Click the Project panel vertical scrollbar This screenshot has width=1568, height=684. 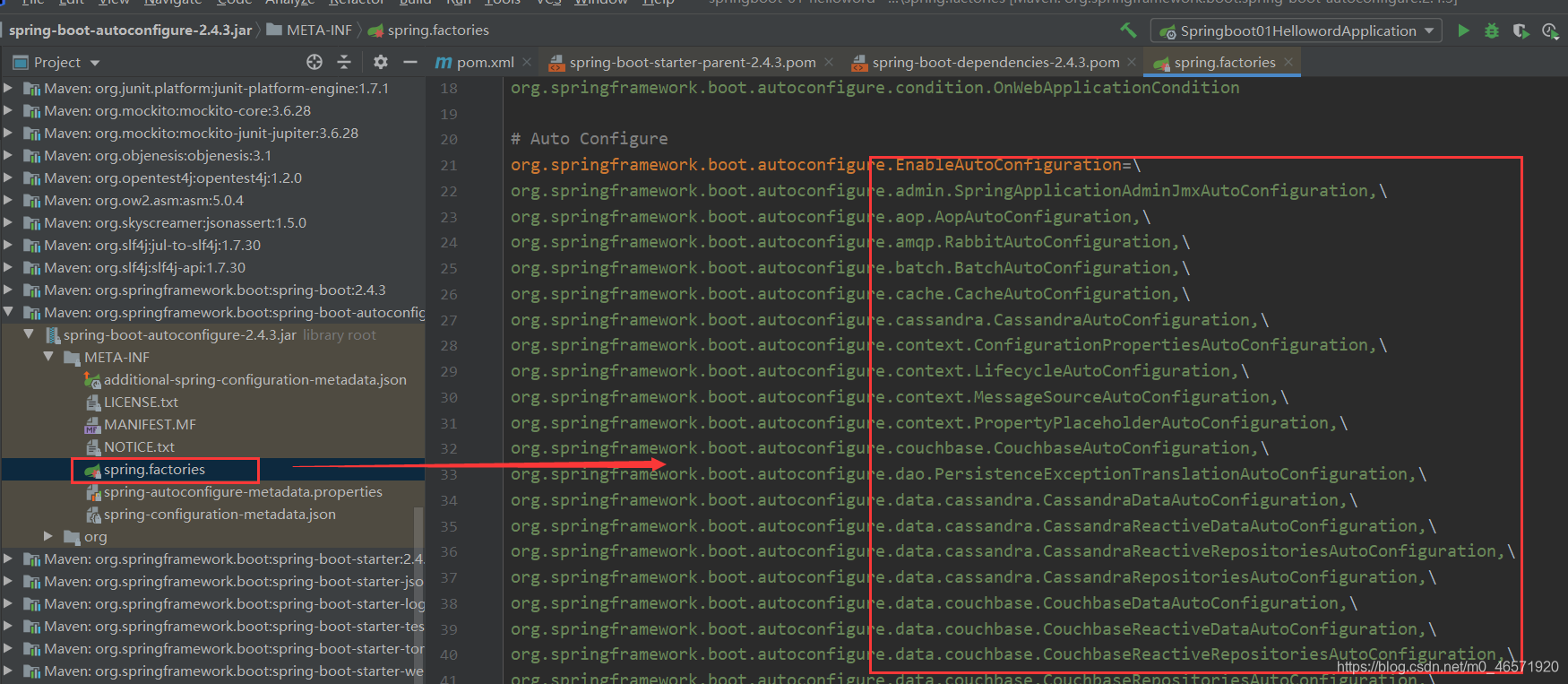[418, 595]
